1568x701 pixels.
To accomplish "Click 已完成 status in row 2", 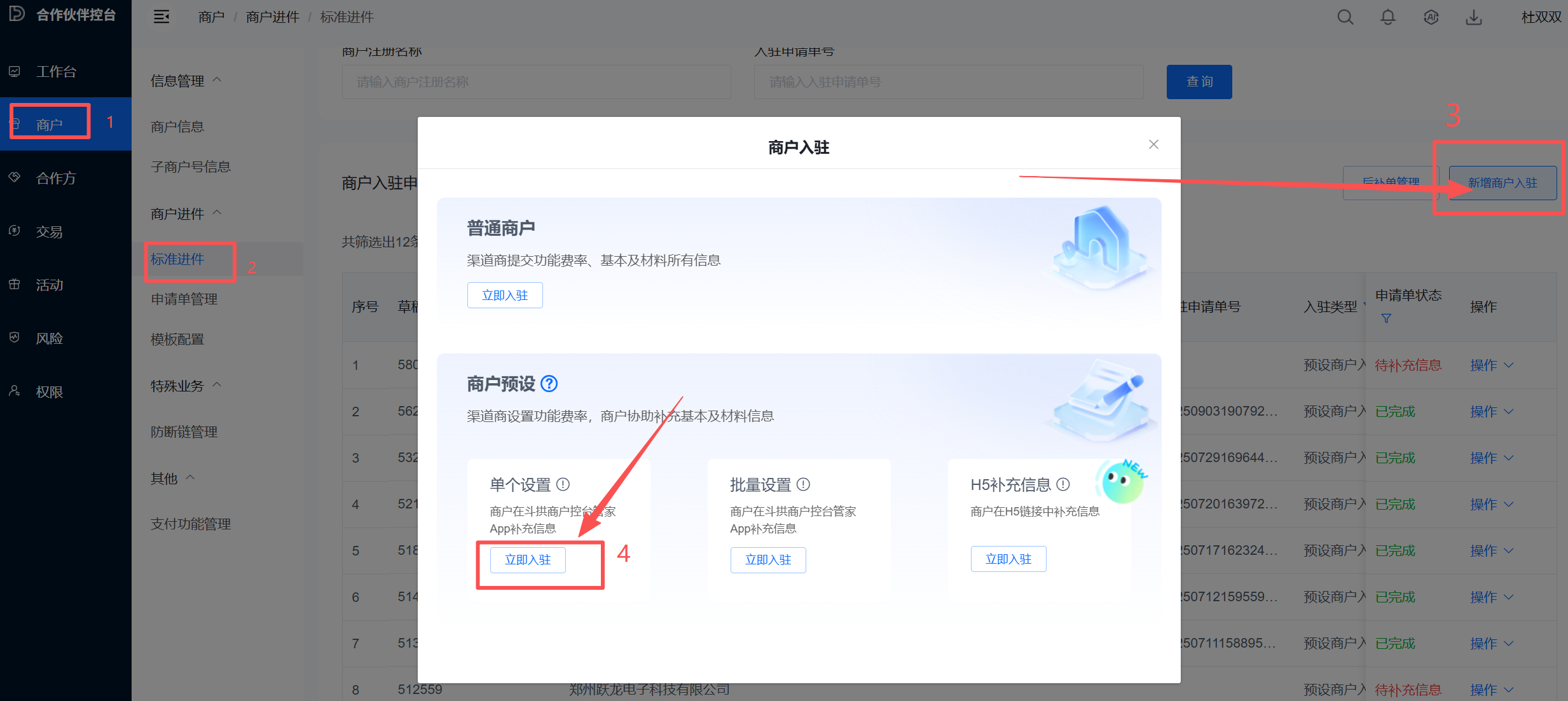I will click(x=1395, y=412).
